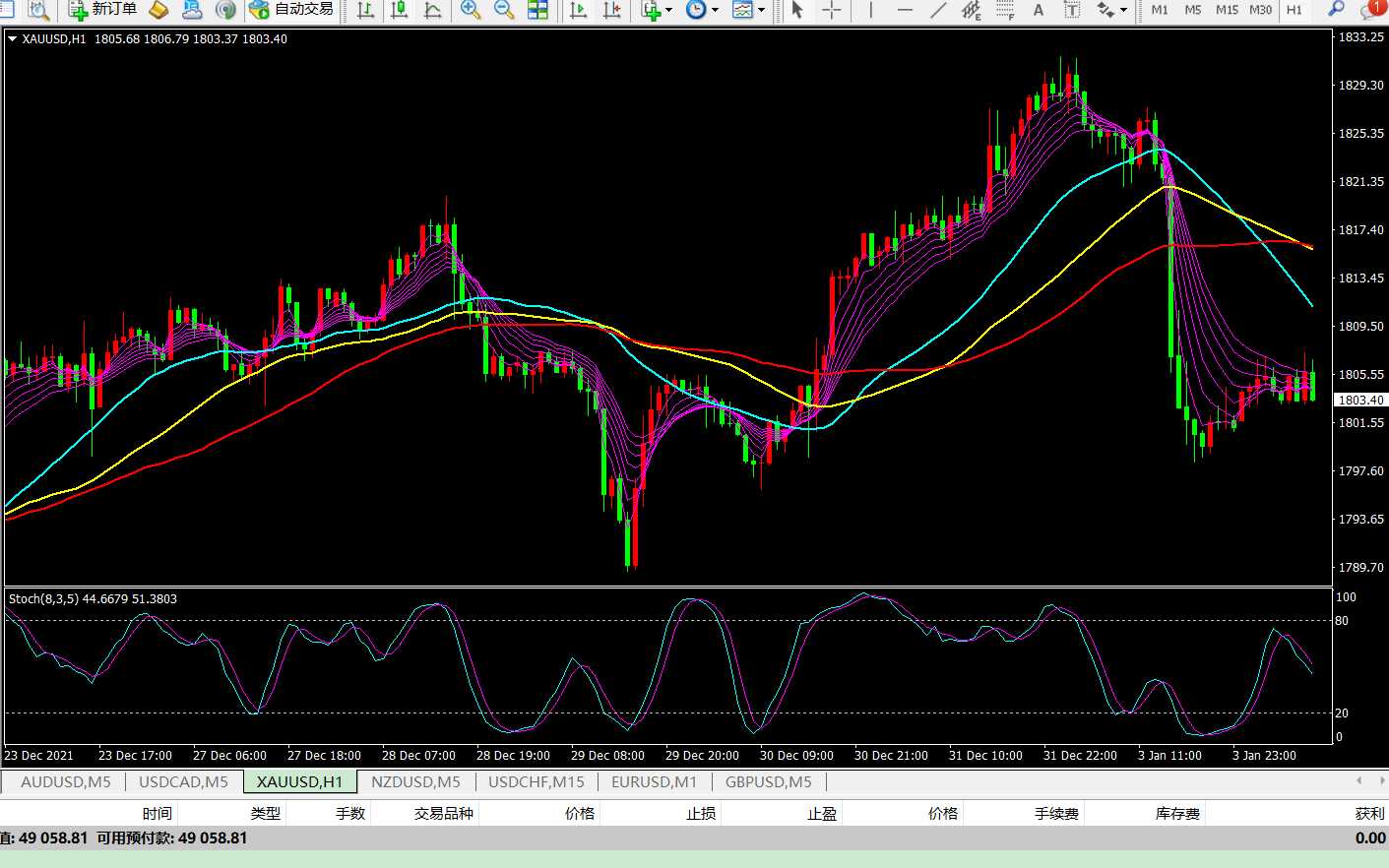Select the vertical line tool
1389x868 pixels.
[871, 10]
